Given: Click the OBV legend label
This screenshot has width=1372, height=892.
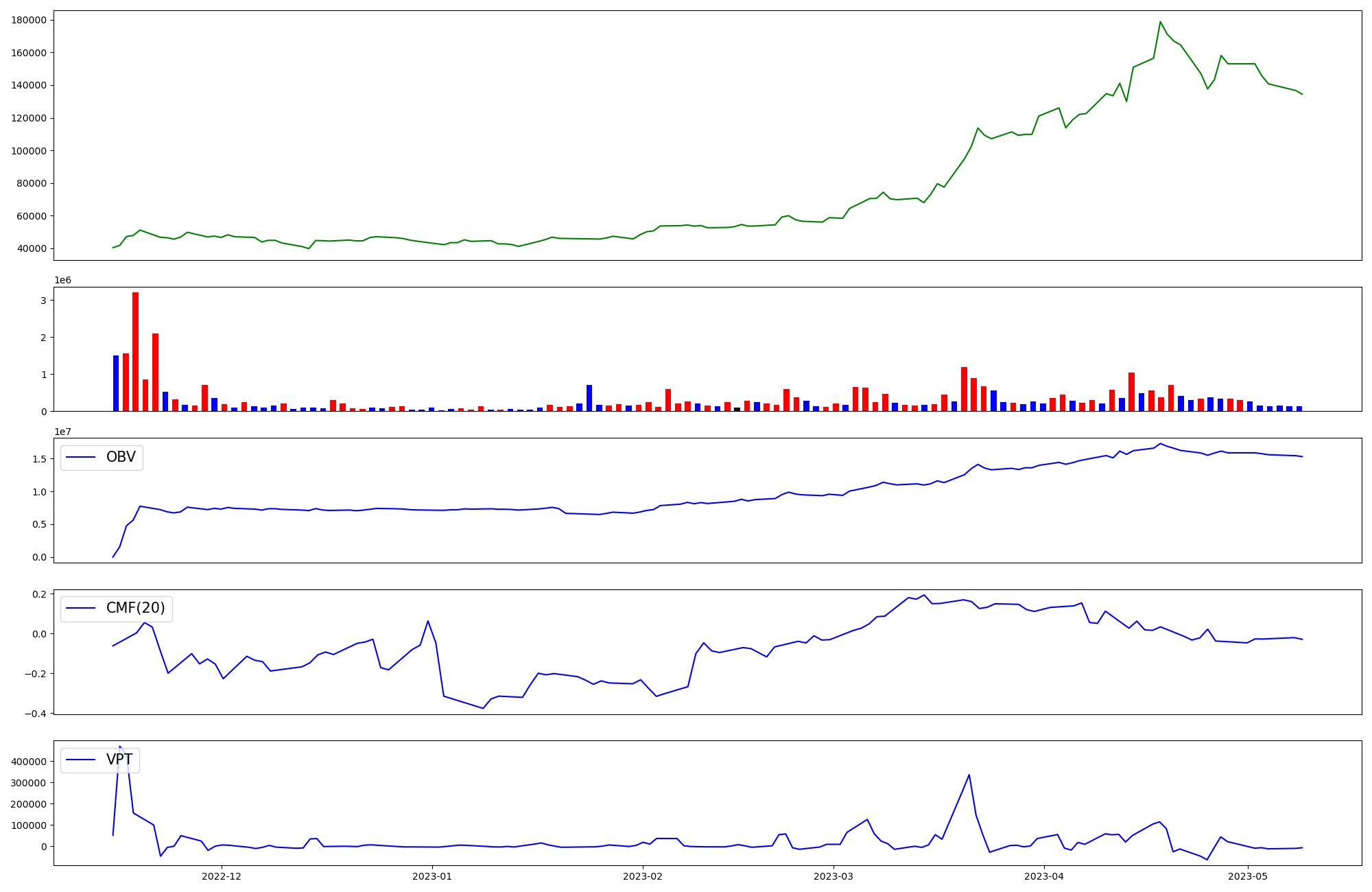Looking at the screenshot, I should (121, 457).
